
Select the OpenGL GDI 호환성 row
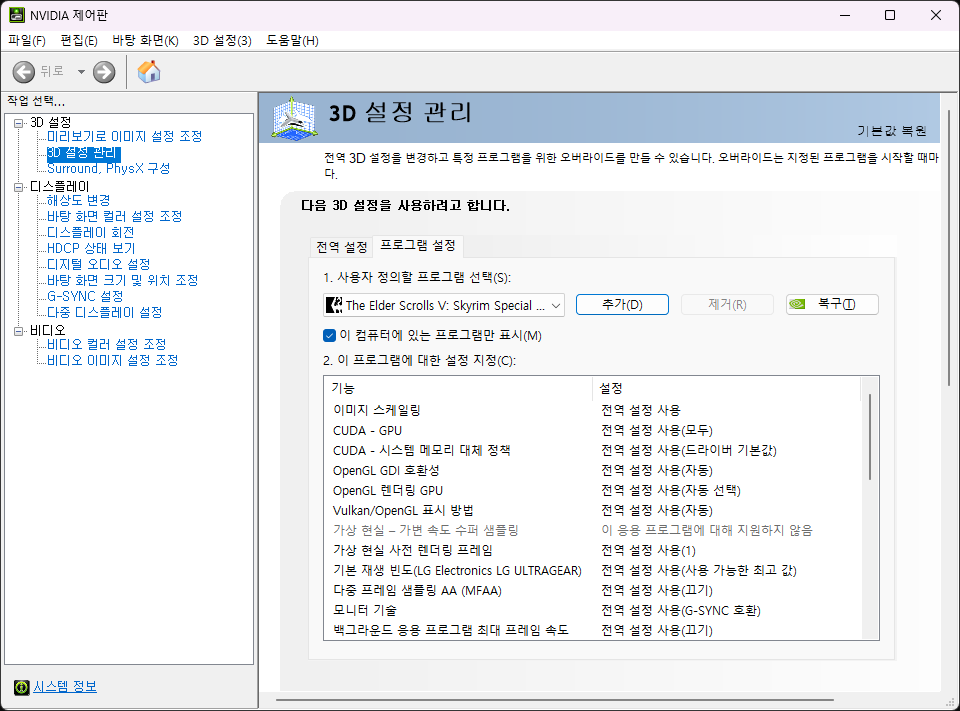click(x=593, y=470)
